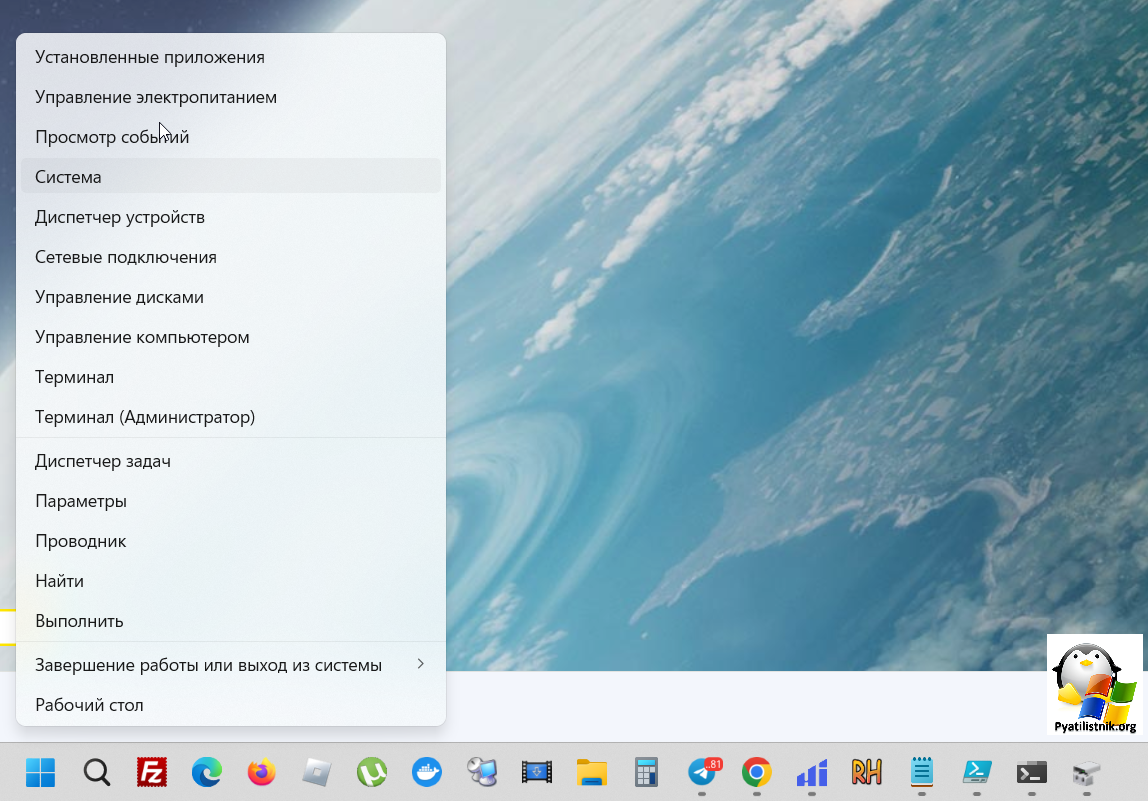Expand the 'Завершение работы или выход из системы' submenu arrow
The height and width of the screenshot is (801, 1148).
pyautogui.click(x=420, y=663)
